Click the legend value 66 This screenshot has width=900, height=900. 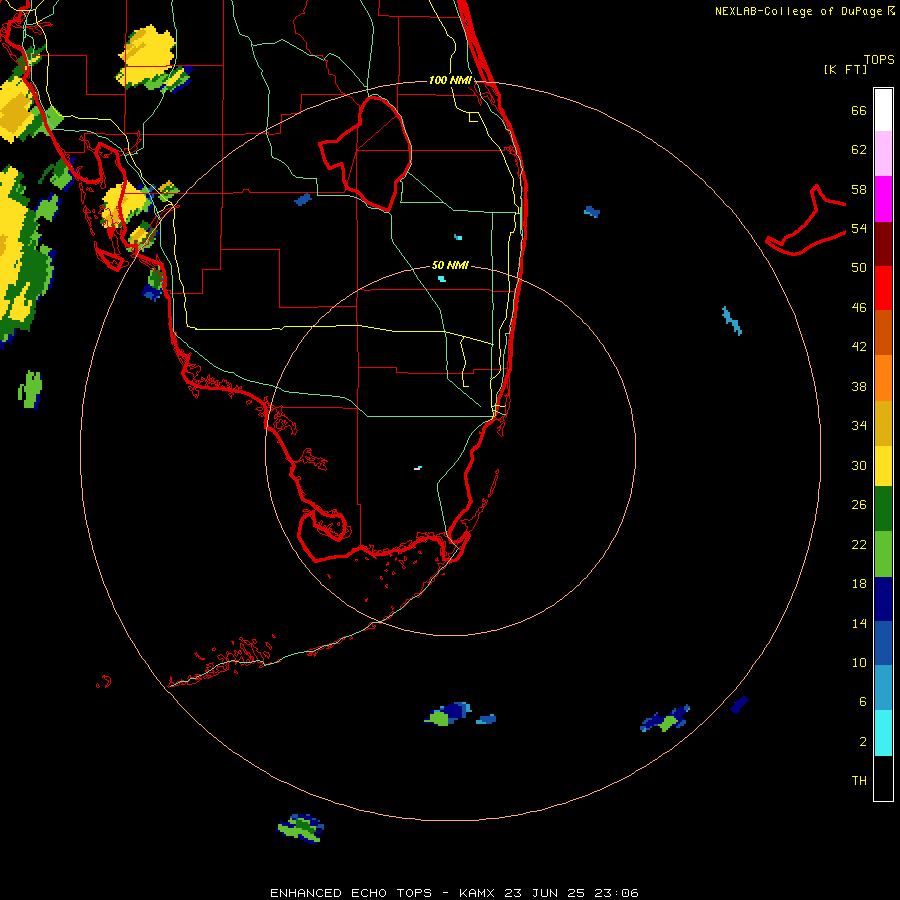pos(859,110)
